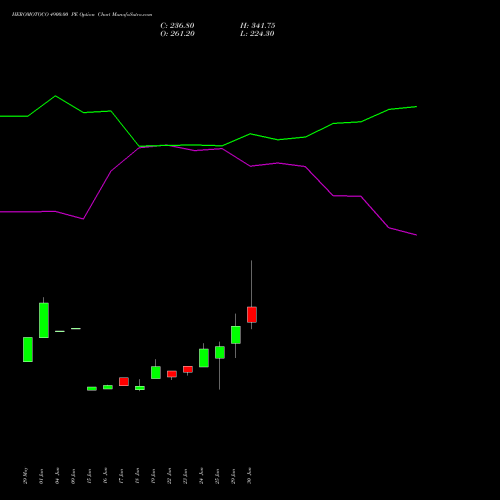
Task: Click the '17 Jun' date label
Action: 122,476
